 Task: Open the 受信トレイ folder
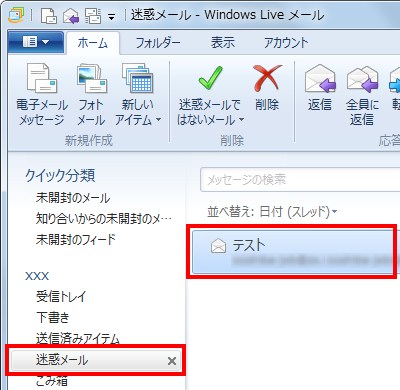coord(61,296)
